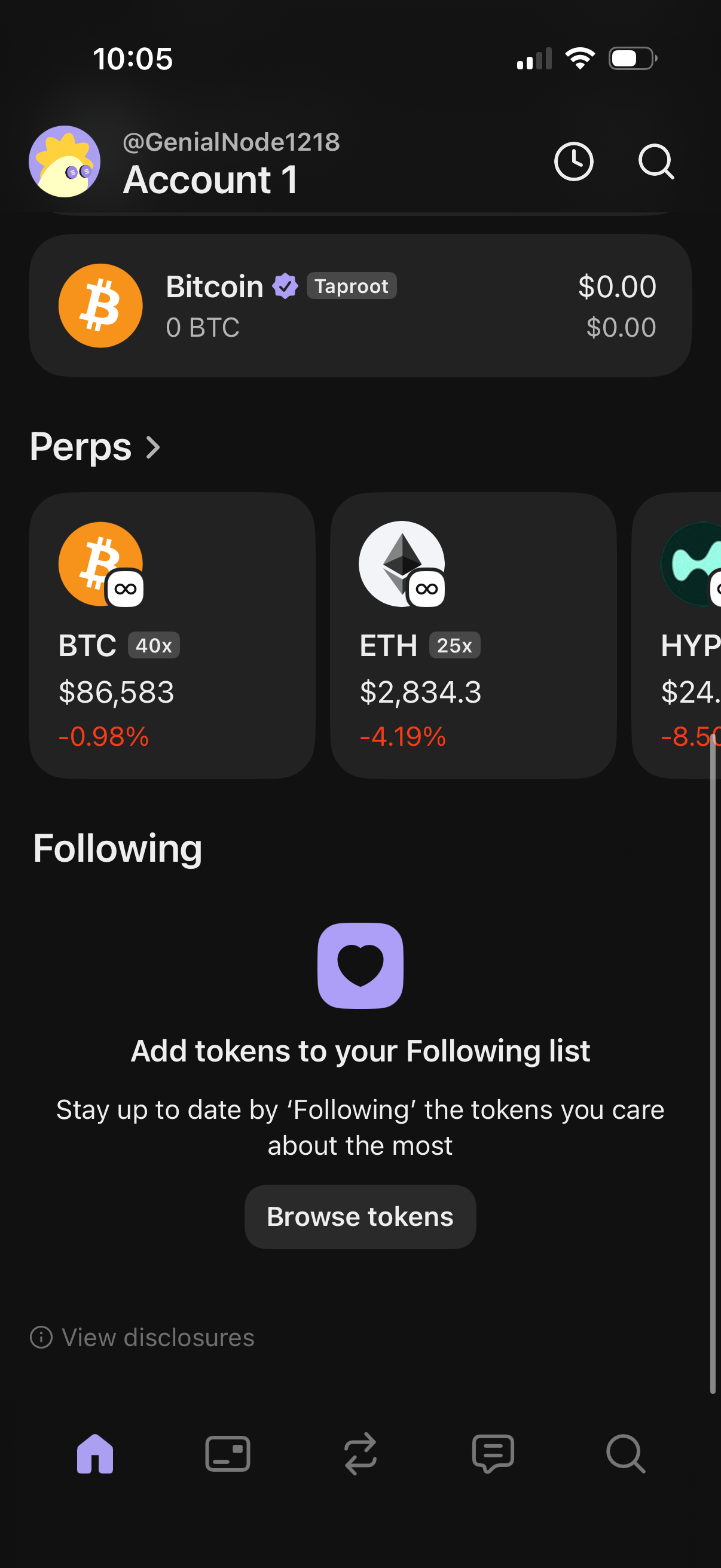Select the Bitcoin token icon
Viewport: 721px width, 1568px height.
click(100, 306)
